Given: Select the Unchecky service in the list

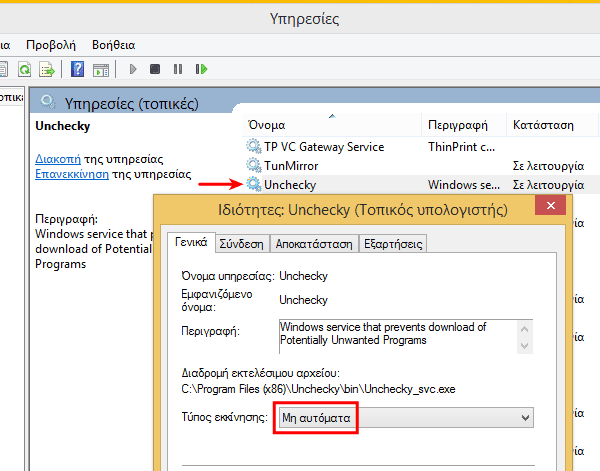Looking at the screenshot, I should [x=421, y=184].
